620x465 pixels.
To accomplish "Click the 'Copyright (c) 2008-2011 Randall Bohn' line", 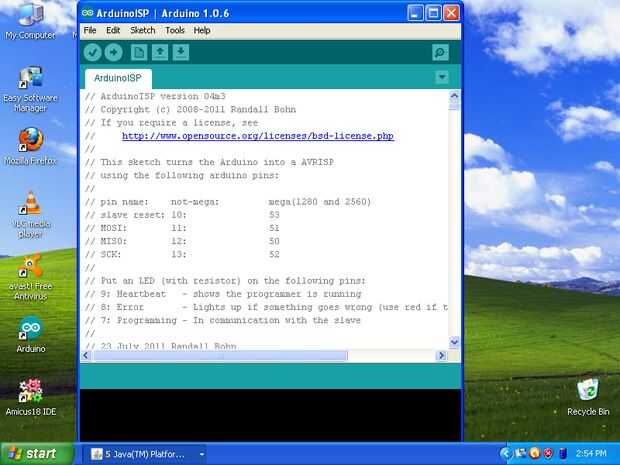I will [x=190, y=110].
